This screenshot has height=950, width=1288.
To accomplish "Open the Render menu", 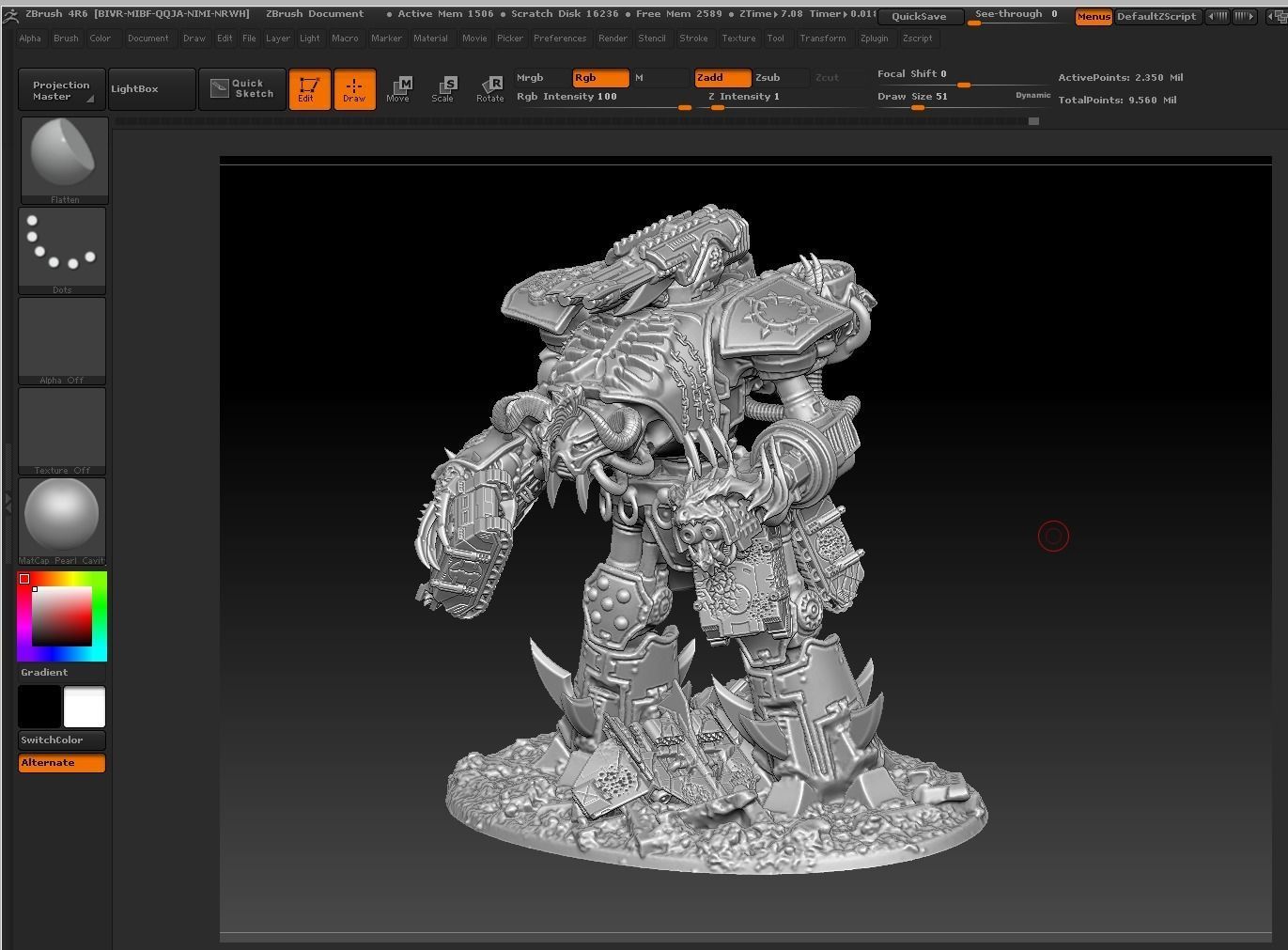I will pos(613,39).
